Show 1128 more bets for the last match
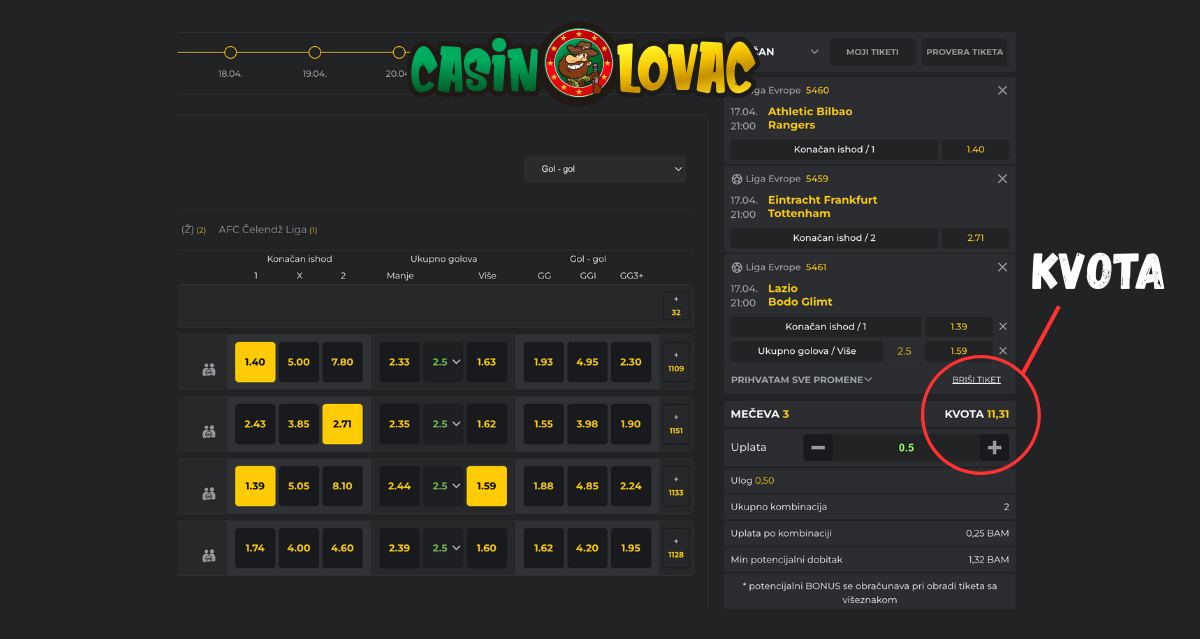The image size is (1200, 639). [x=676, y=548]
